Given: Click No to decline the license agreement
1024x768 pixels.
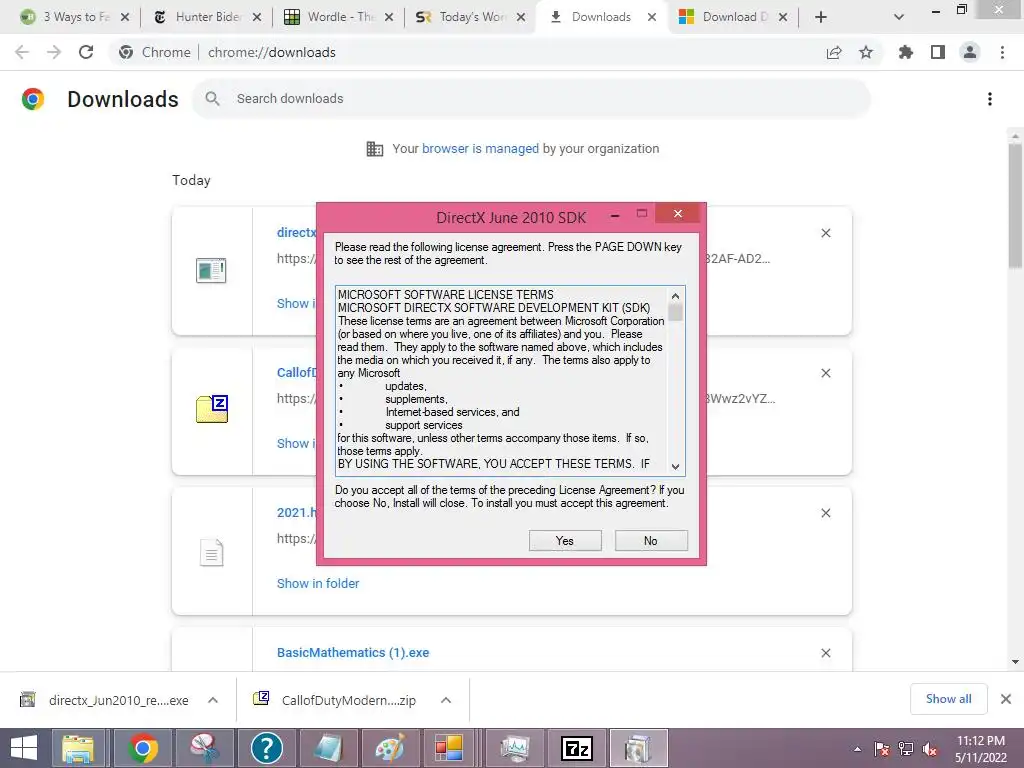Looking at the screenshot, I should pyautogui.click(x=651, y=541).
